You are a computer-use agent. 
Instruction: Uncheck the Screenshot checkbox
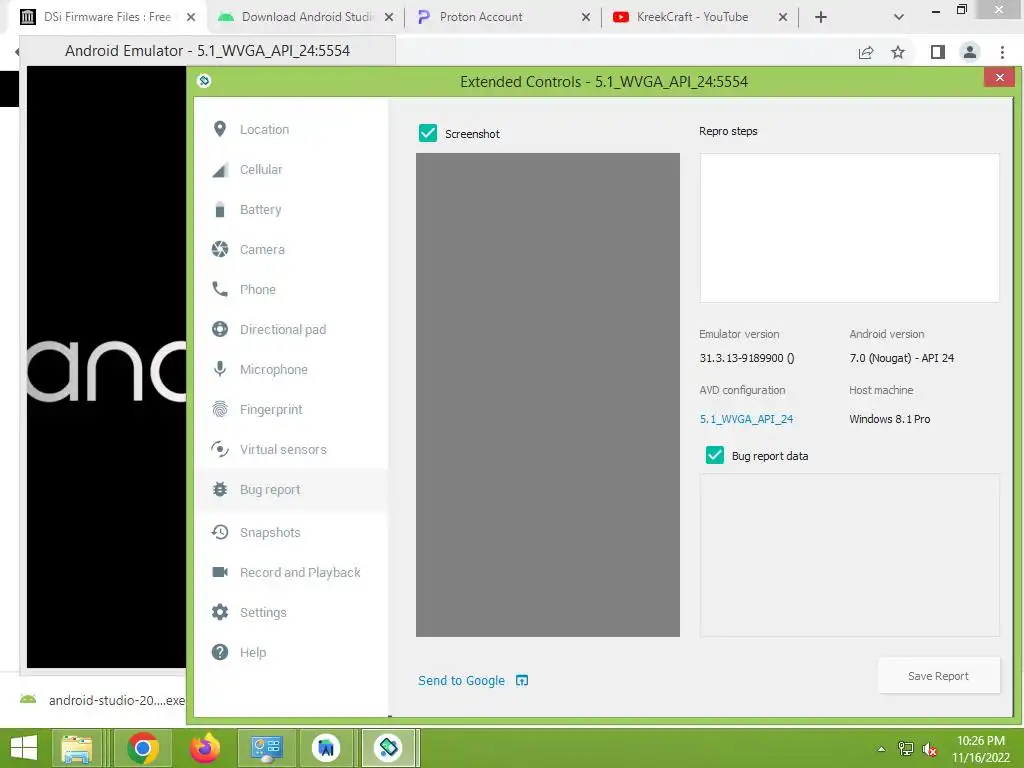pos(428,133)
